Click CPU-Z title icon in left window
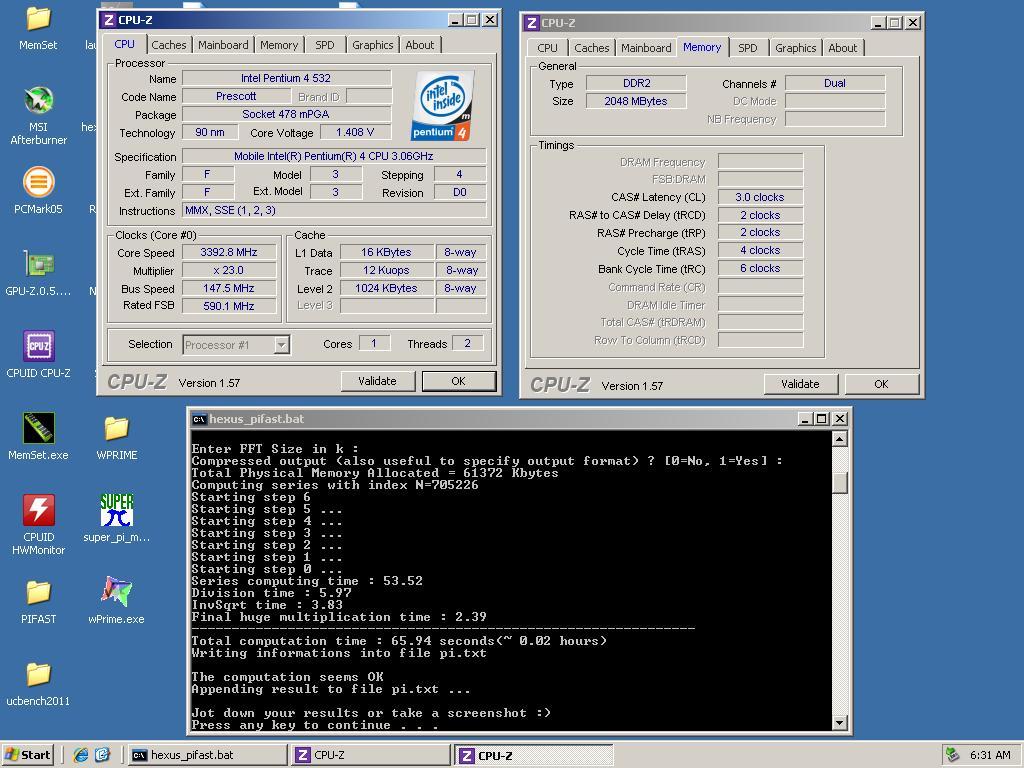This screenshot has height=768, width=1024. 108,20
